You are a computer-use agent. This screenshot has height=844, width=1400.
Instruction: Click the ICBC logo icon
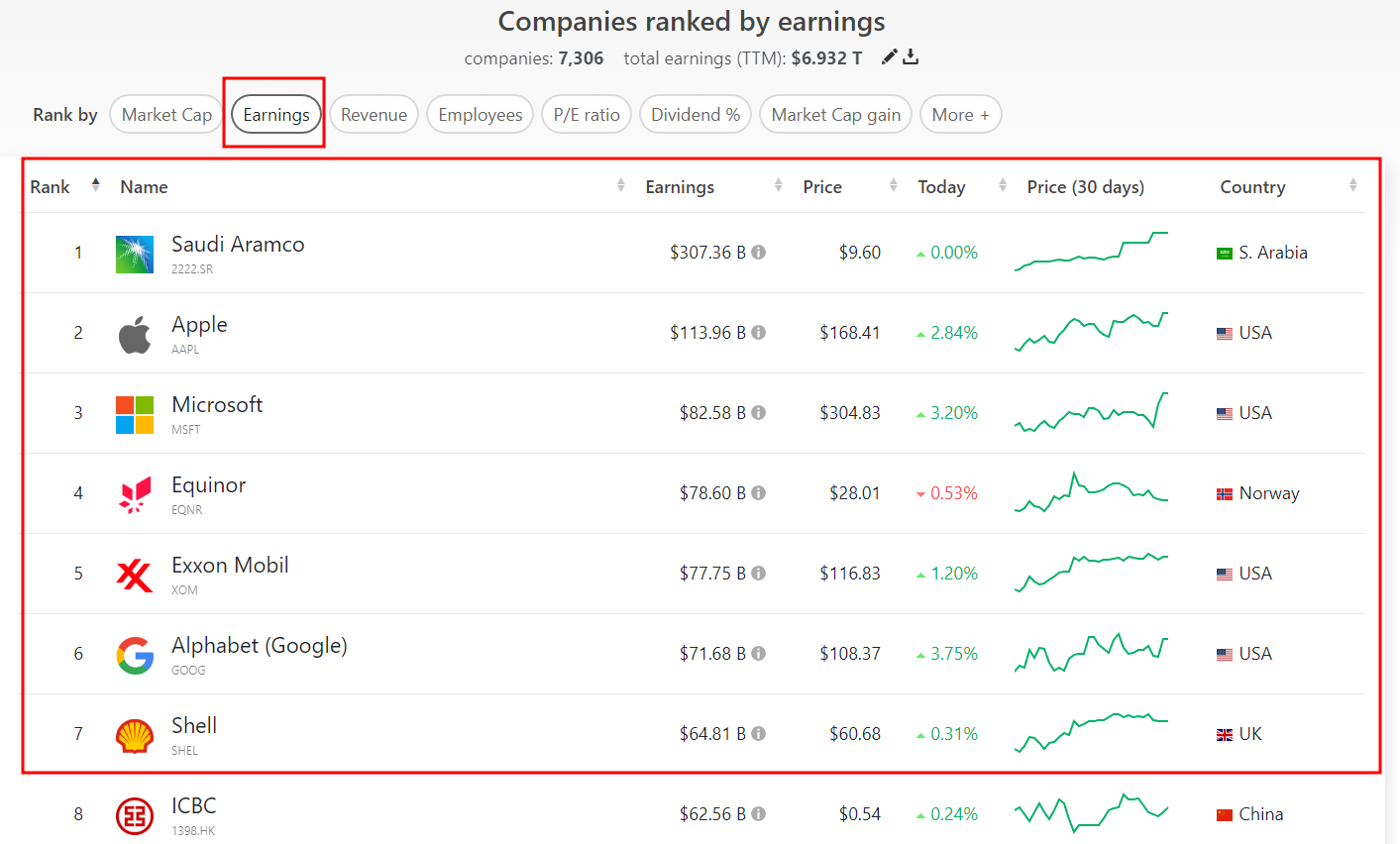(135, 816)
